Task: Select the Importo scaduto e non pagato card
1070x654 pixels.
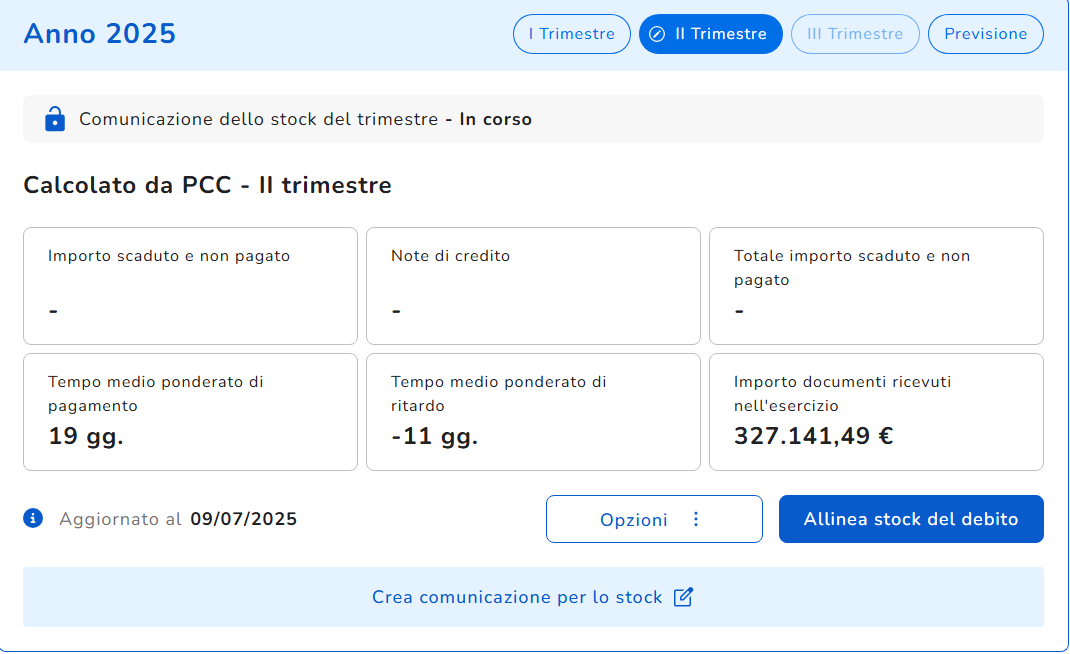Action: [x=190, y=286]
